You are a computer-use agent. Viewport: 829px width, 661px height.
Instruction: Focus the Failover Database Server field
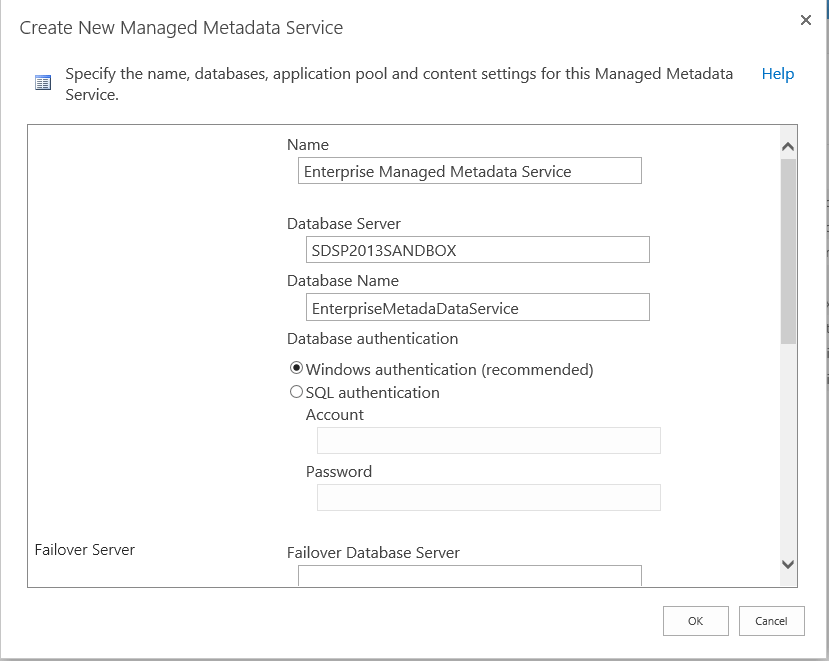tap(469, 575)
